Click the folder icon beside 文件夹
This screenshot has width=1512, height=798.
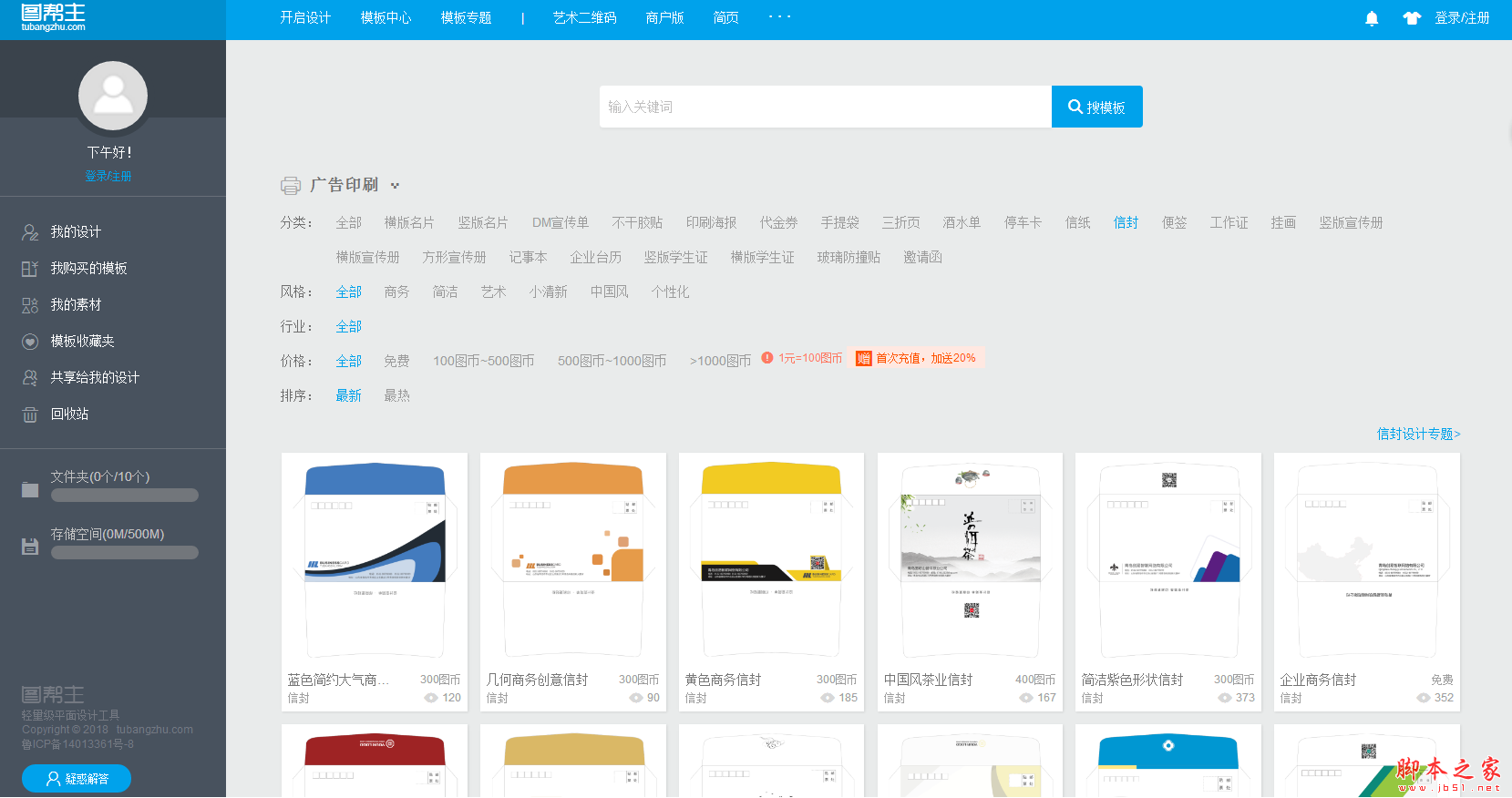coord(30,489)
